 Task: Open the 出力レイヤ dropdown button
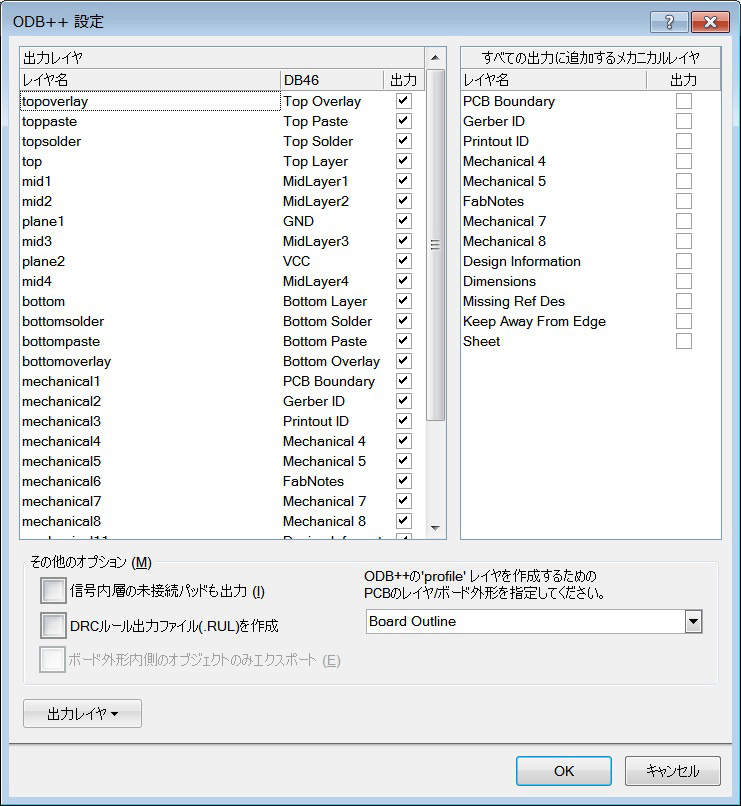click(82, 713)
